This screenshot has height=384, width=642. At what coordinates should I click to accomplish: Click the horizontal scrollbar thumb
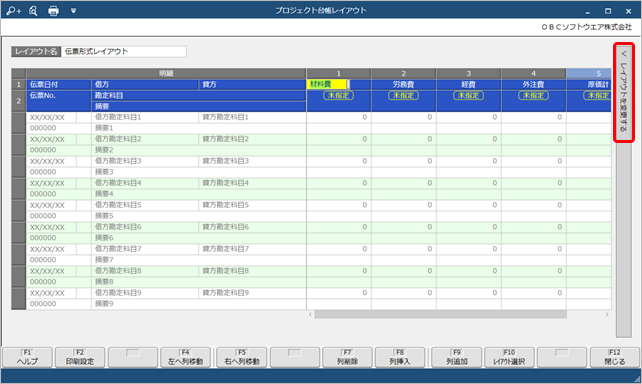click(441, 314)
